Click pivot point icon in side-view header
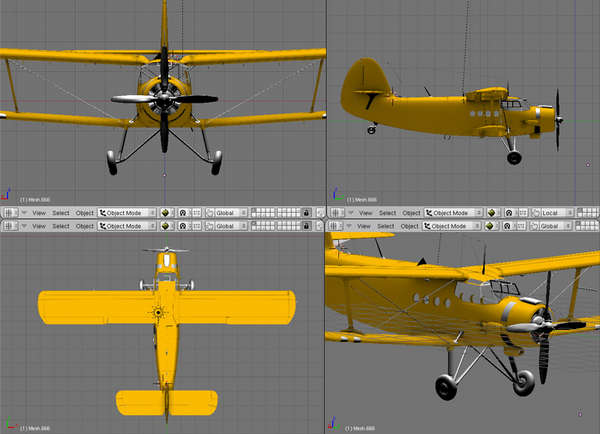Viewport: 600px width, 434px height. tap(511, 213)
